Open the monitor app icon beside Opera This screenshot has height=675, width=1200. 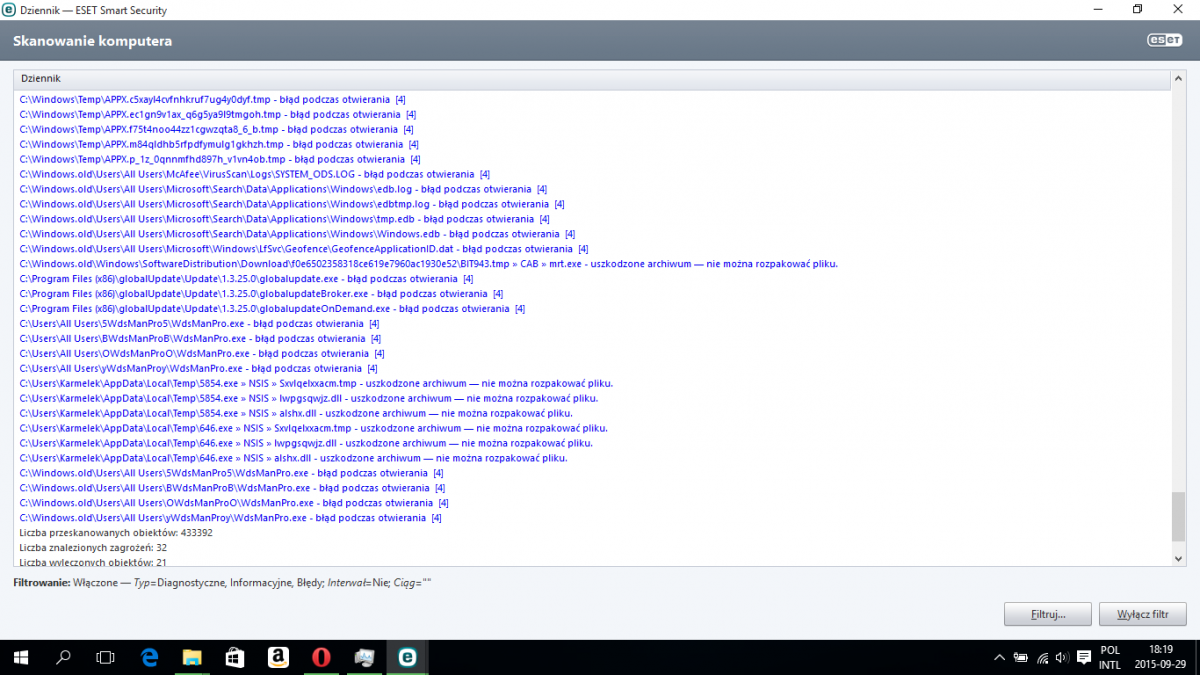(364, 657)
